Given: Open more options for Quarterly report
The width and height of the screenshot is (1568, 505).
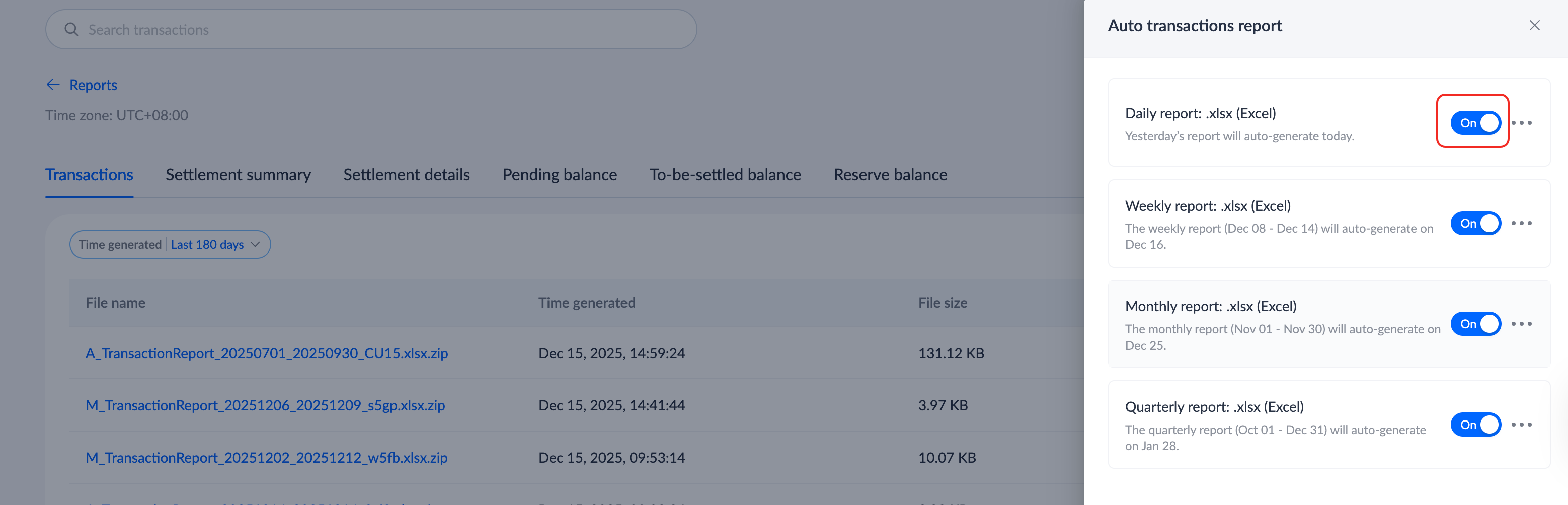Looking at the screenshot, I should (1521, 425).
